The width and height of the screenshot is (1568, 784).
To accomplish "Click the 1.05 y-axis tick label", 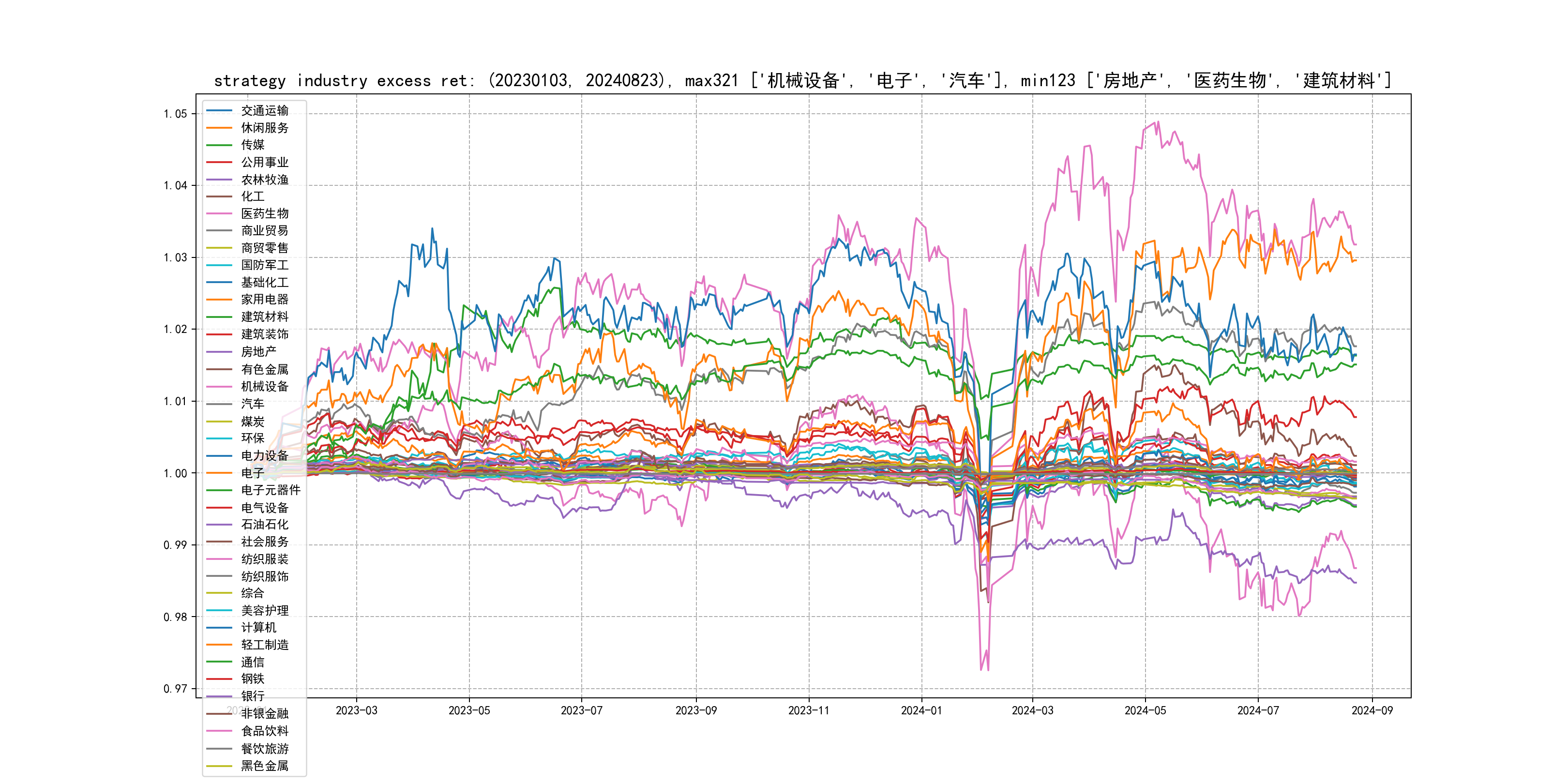I will click(175, 114).
